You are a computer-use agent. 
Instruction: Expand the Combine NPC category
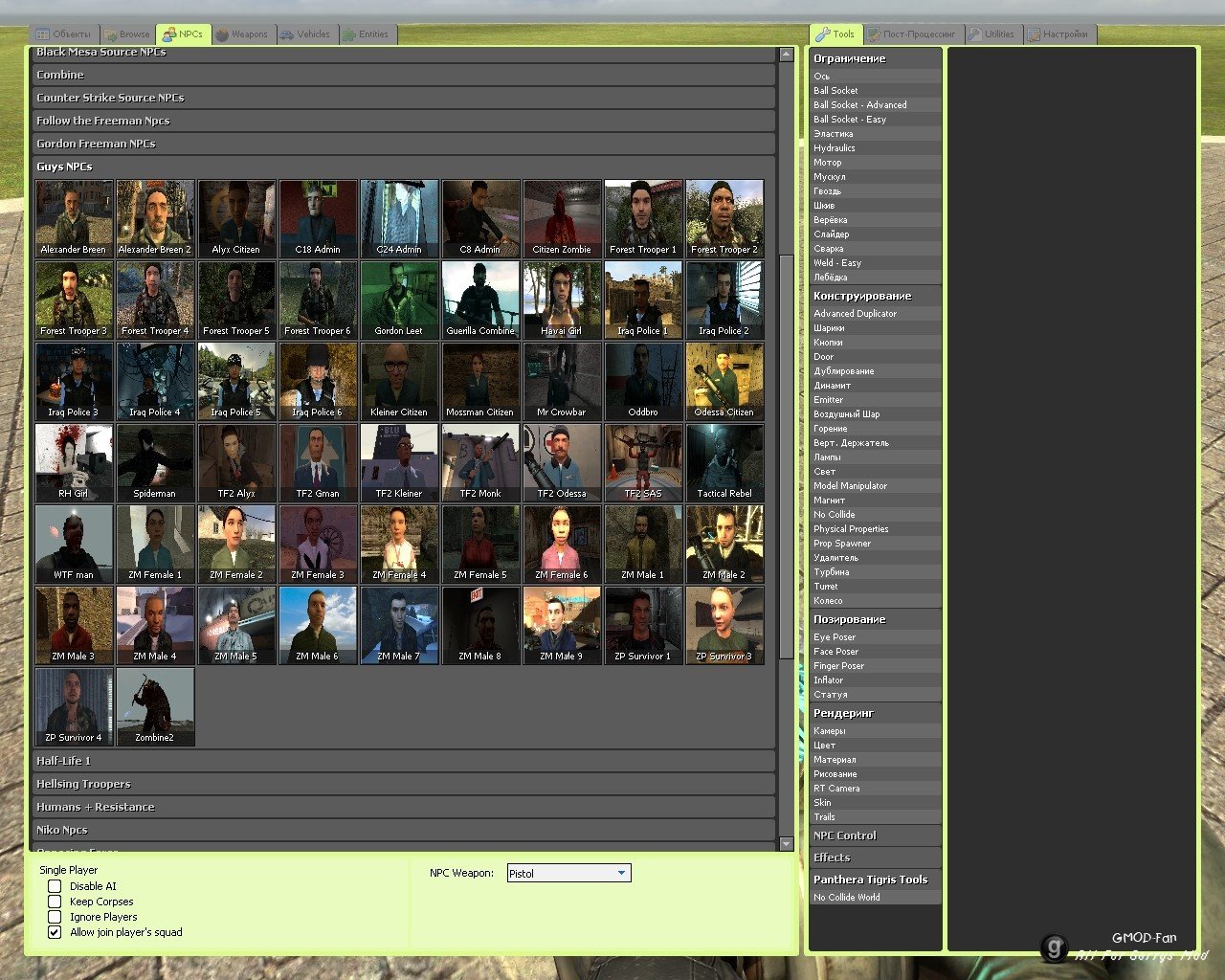[x=404, y=75]
